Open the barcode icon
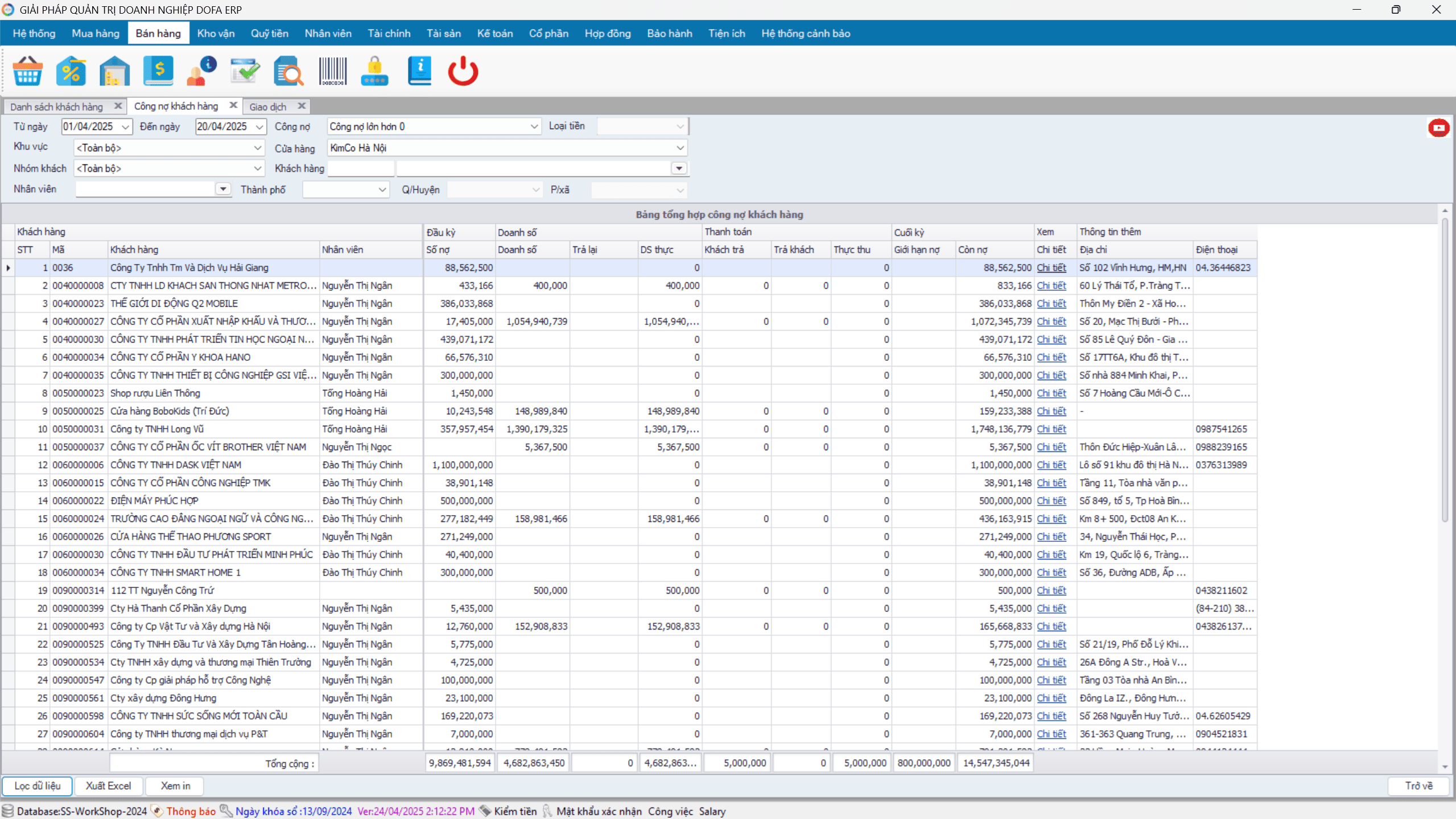The width and height of the screenshot is (1456, 819). click(x=332, y=71)
